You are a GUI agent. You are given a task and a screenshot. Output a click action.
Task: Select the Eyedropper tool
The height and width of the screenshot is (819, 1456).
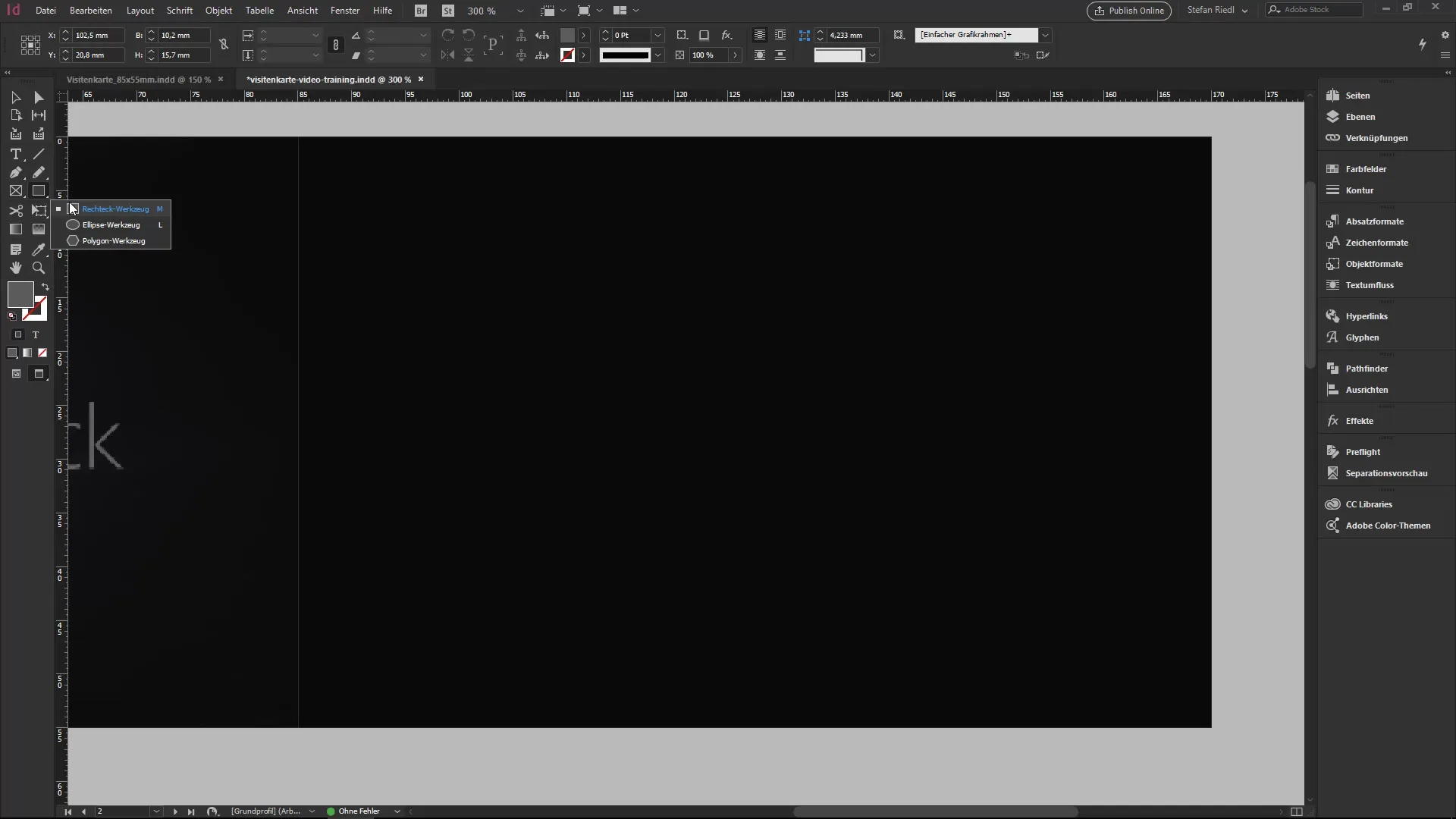point(39,249)
